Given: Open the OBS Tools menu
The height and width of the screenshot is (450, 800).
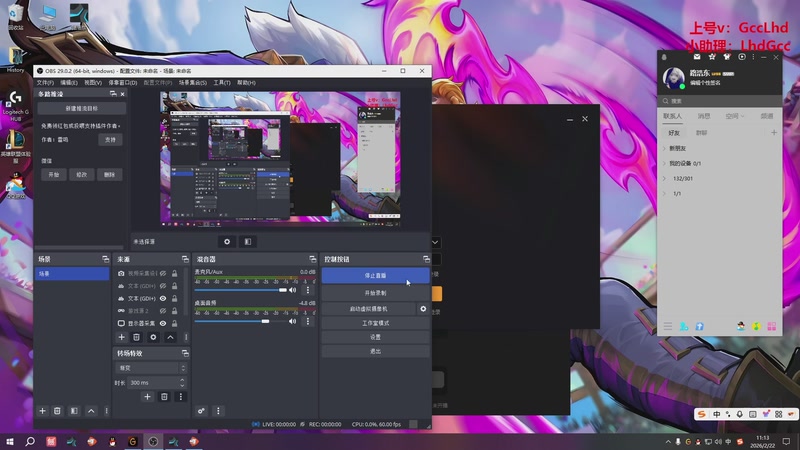Looking at the screenshot, I should coord(222,83).
